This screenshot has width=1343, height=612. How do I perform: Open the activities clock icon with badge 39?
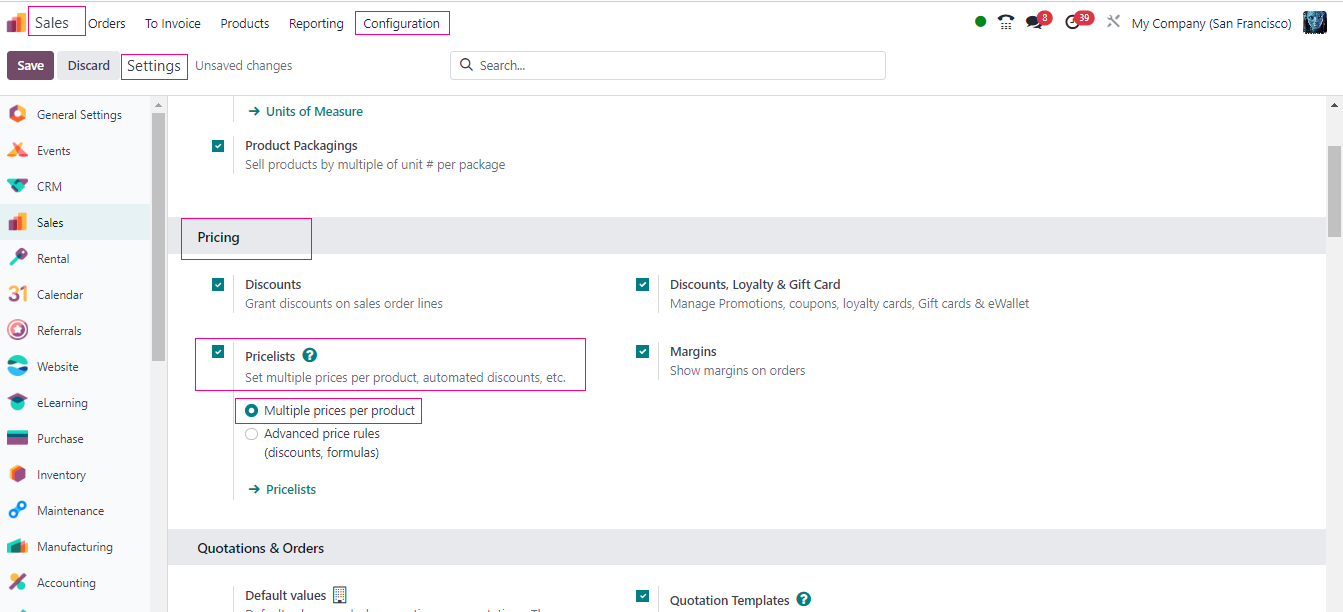coord(1073,22)
